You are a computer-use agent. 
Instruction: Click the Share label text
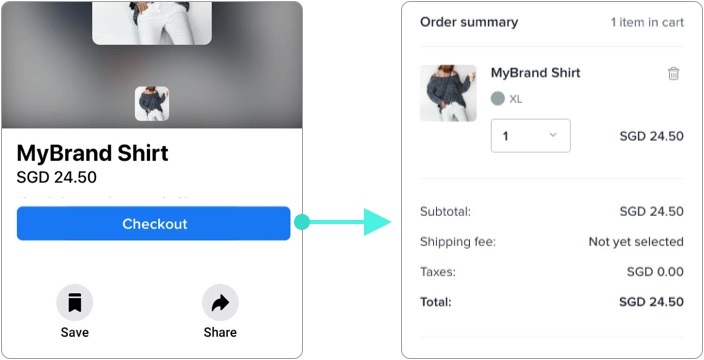[220, 333]
